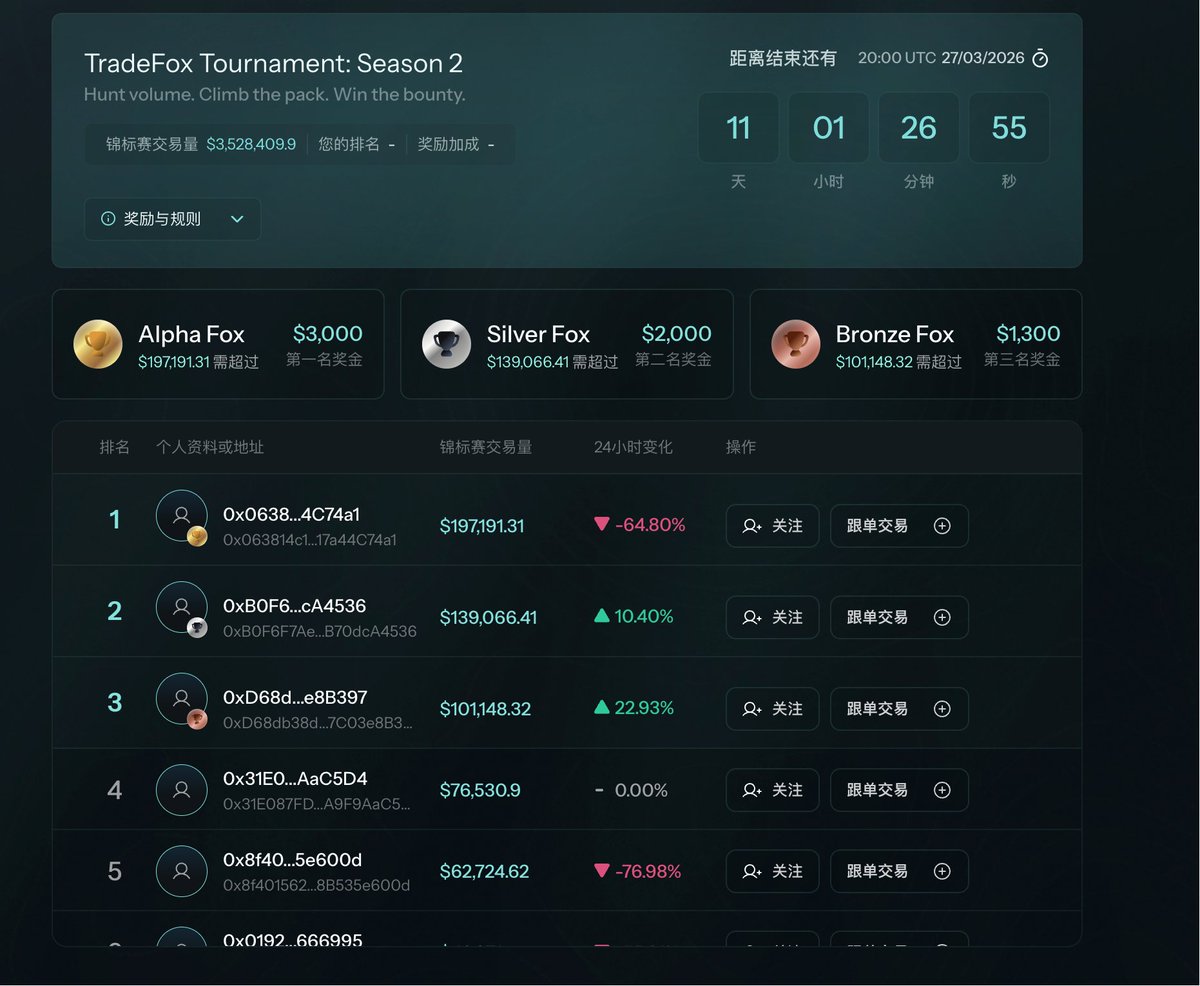Click the hours countdown box showing 01
Screen dimensions: 1200x986
coord(828,128)
